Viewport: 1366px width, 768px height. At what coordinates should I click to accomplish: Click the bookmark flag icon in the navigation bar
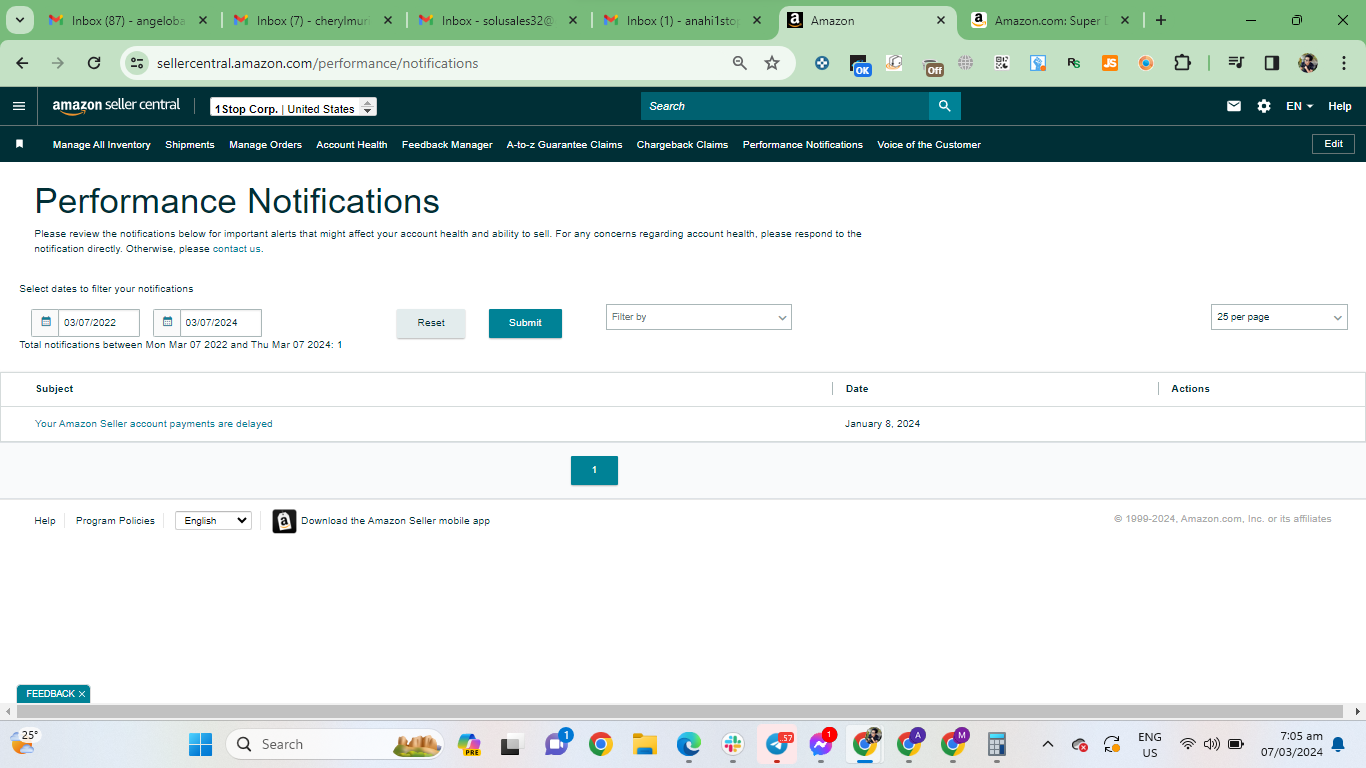click(19, 144)
